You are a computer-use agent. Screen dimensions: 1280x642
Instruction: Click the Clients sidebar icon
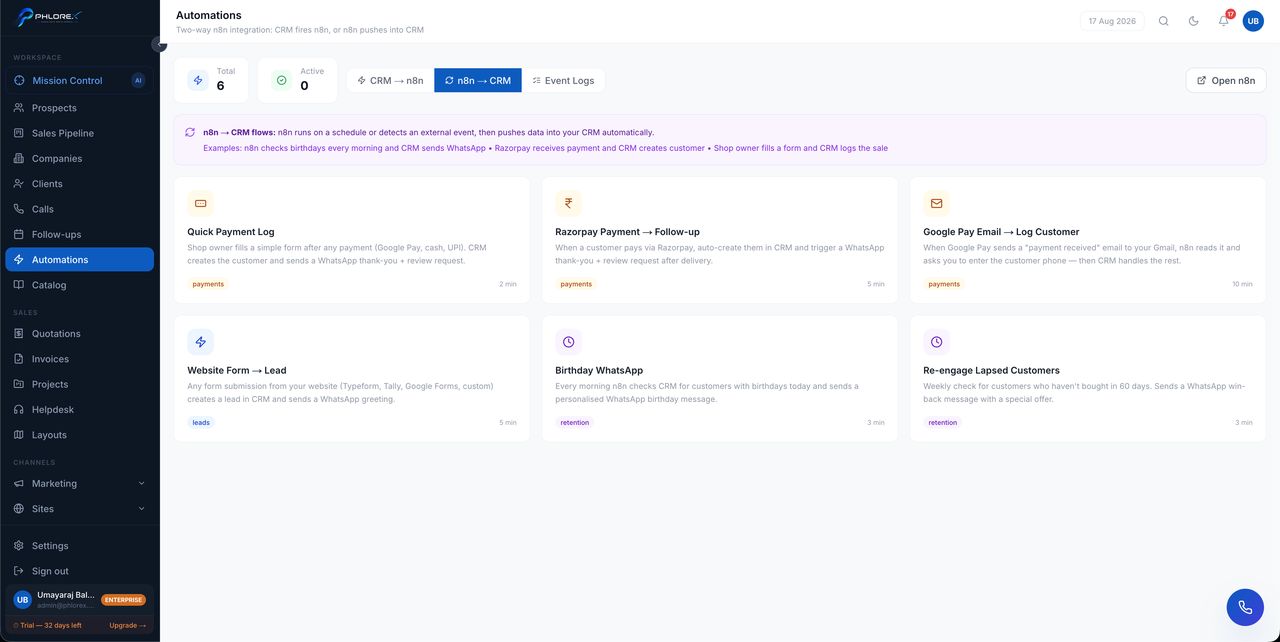click(19, 184)
